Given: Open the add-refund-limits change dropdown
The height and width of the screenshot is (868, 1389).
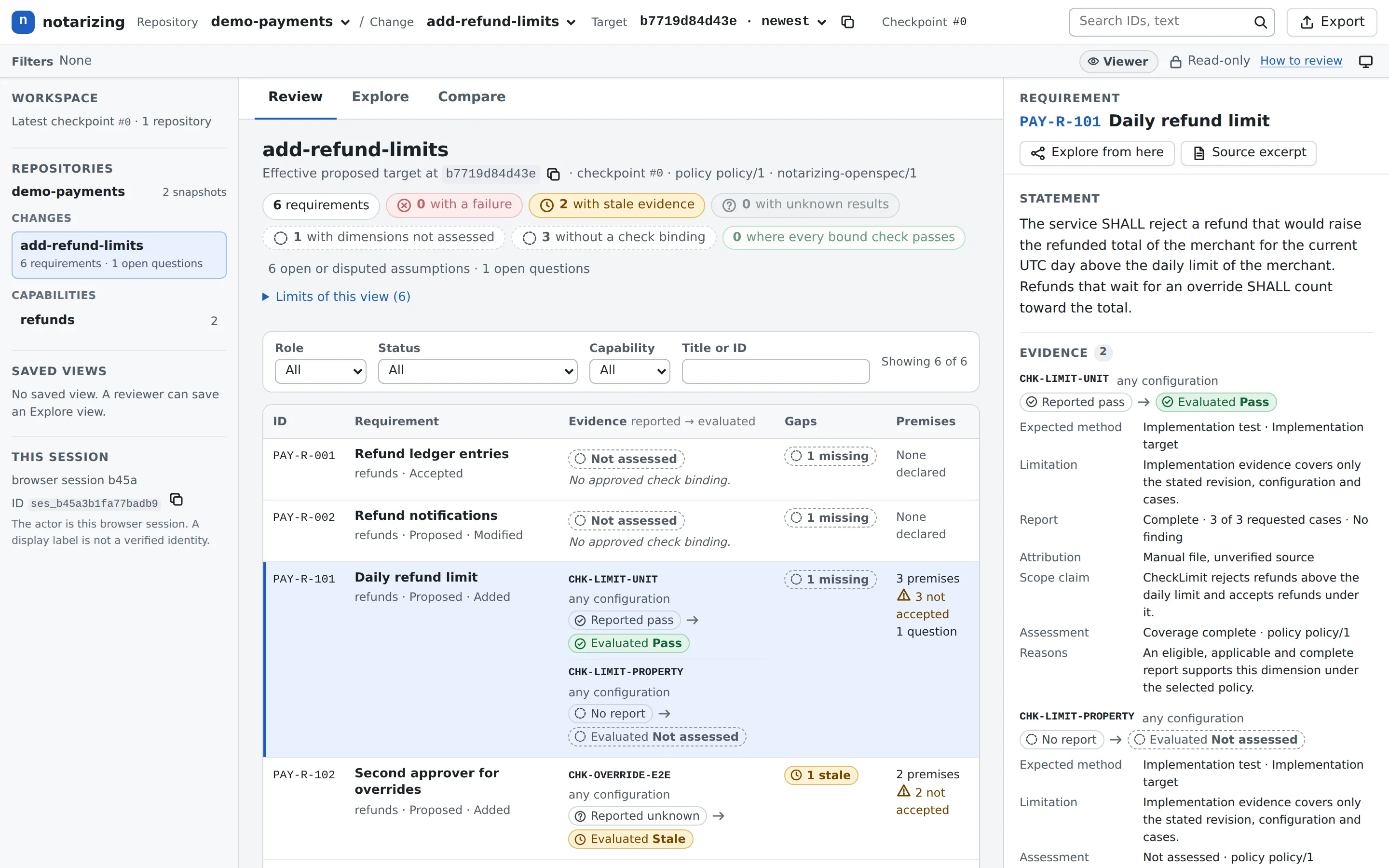Looking at the screenshot, I should (501, 22).
